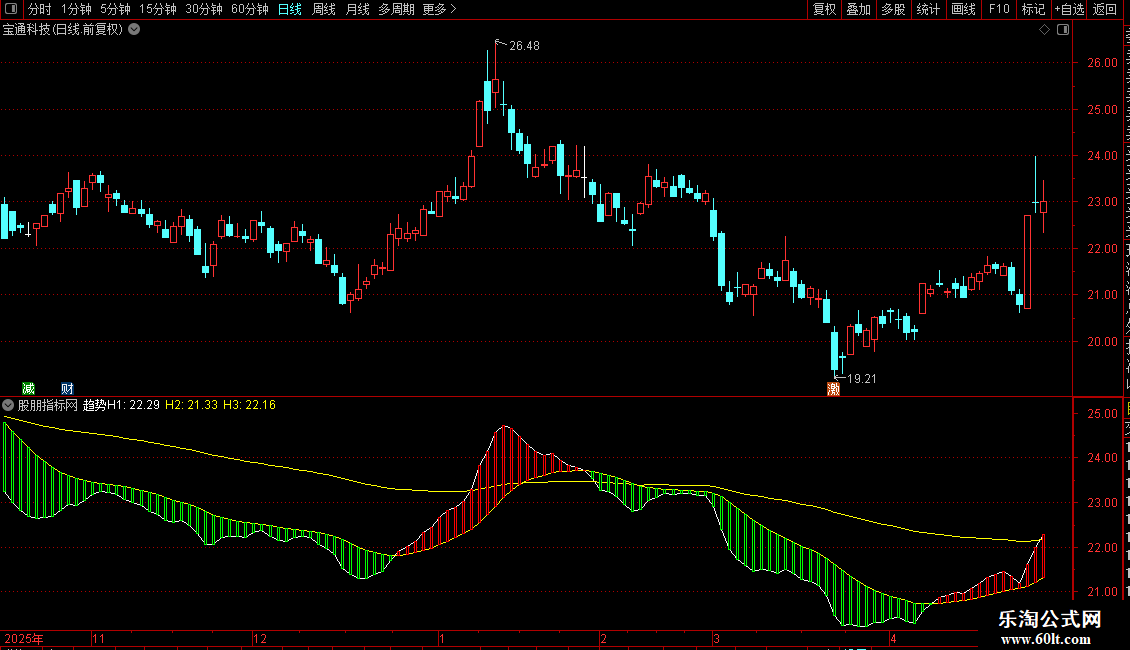This screenshot has height=650, width=1130.
Task: Click the window split icon in chart corner
Action: (1063, 30)
